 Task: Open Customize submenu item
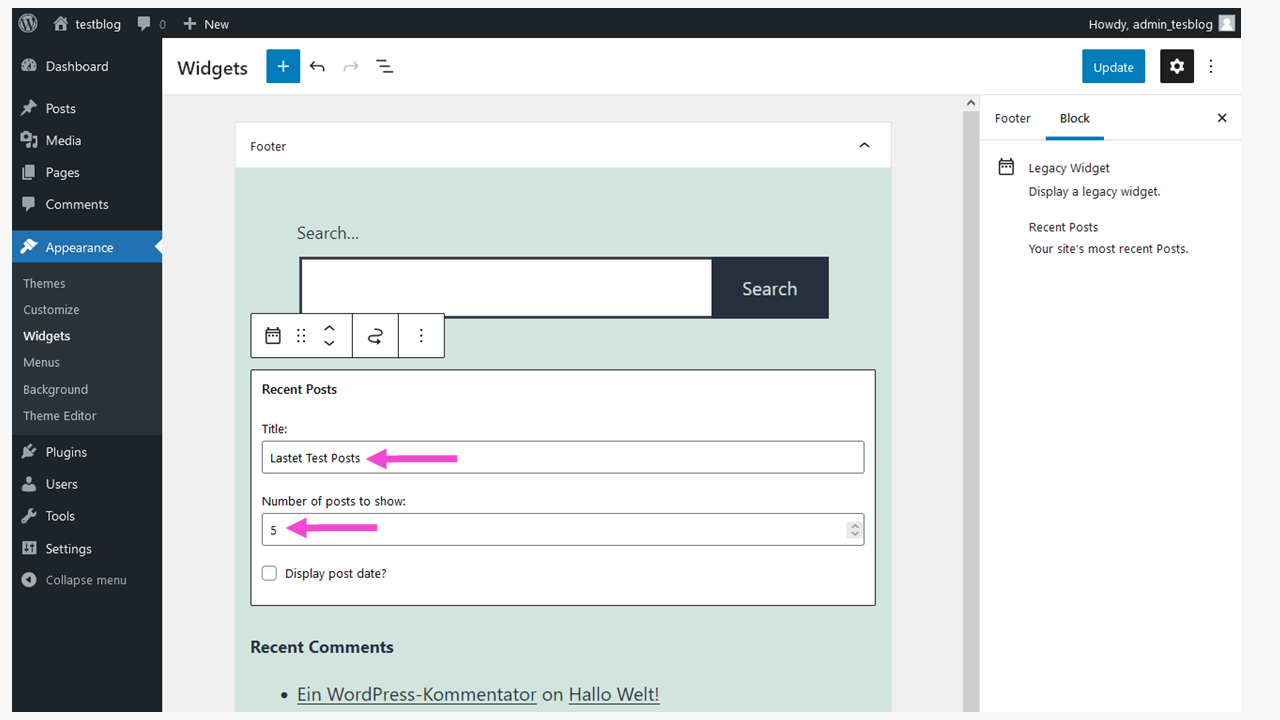point(51,310)
